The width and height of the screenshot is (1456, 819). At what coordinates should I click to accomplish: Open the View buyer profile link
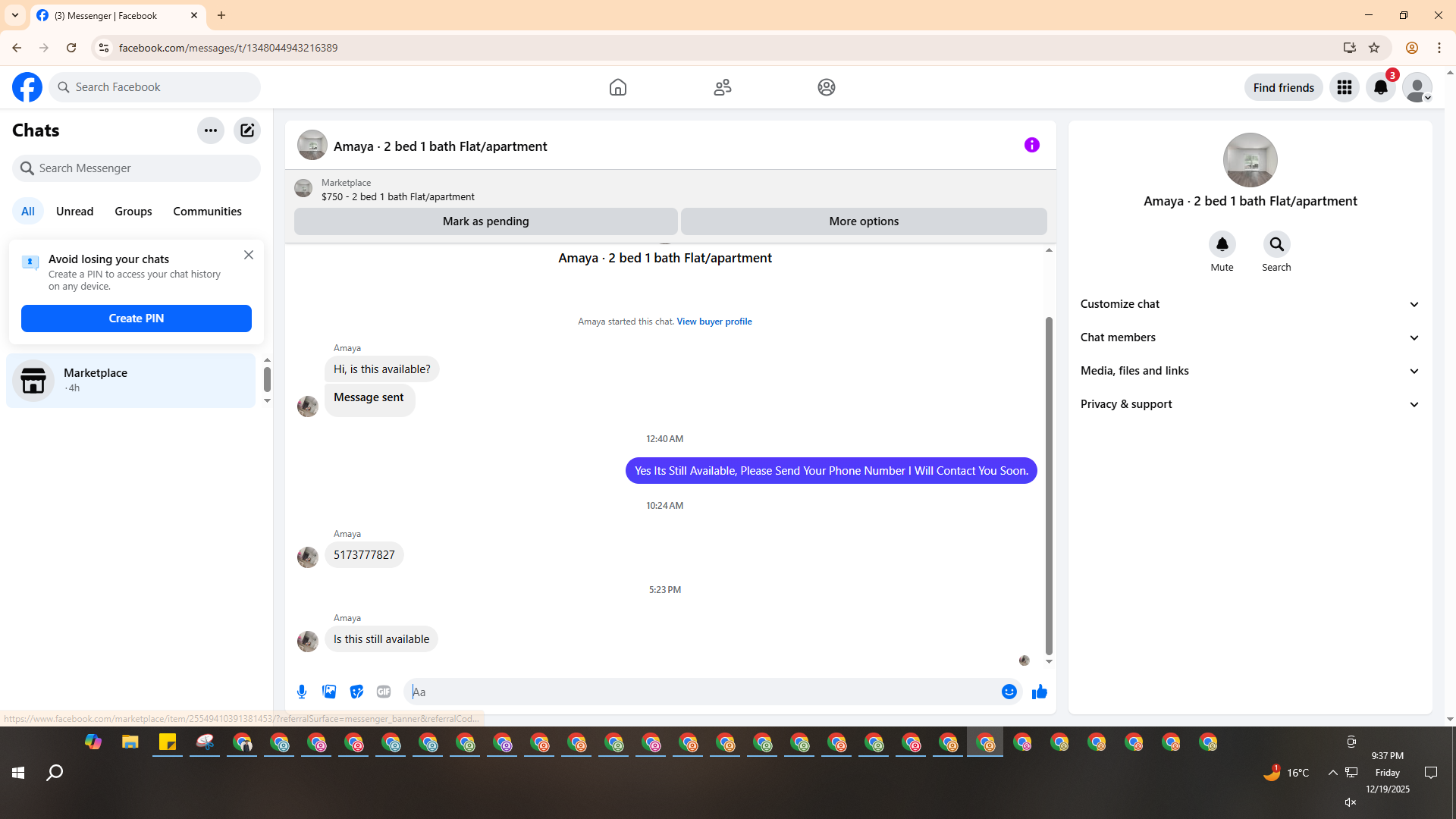click(714, 322)
